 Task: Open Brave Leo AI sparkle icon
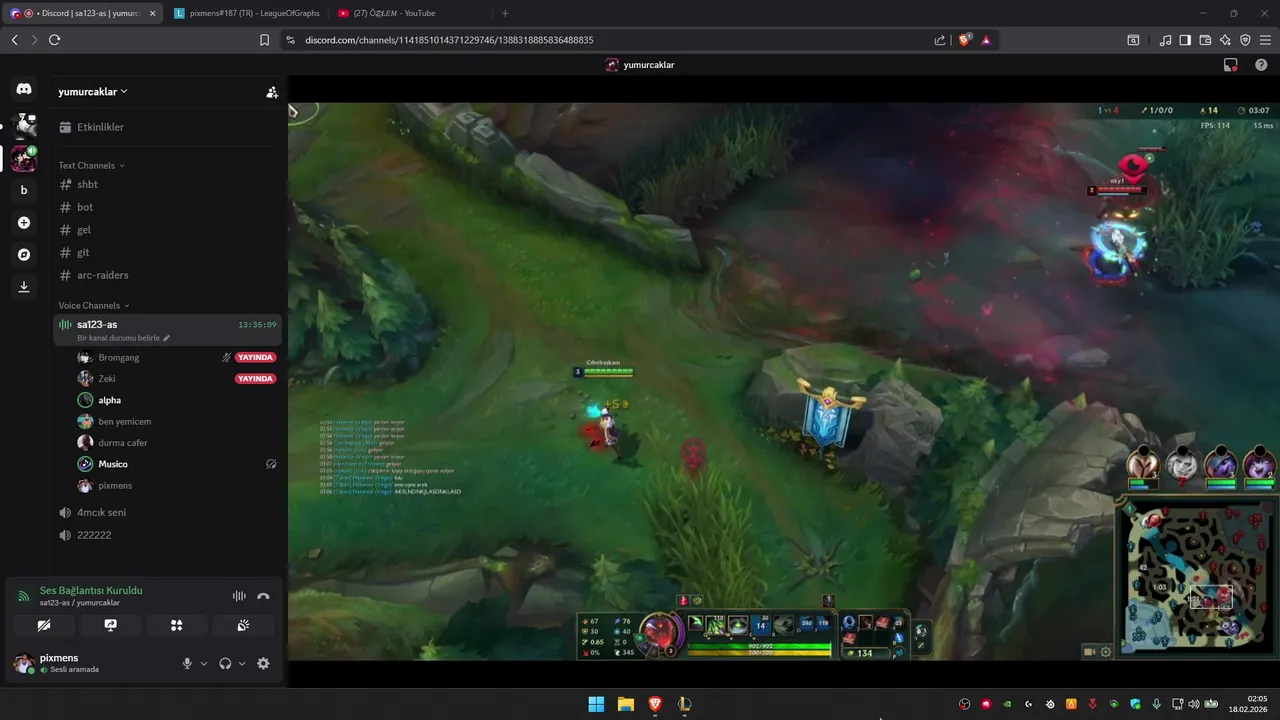pos(1225,40)
